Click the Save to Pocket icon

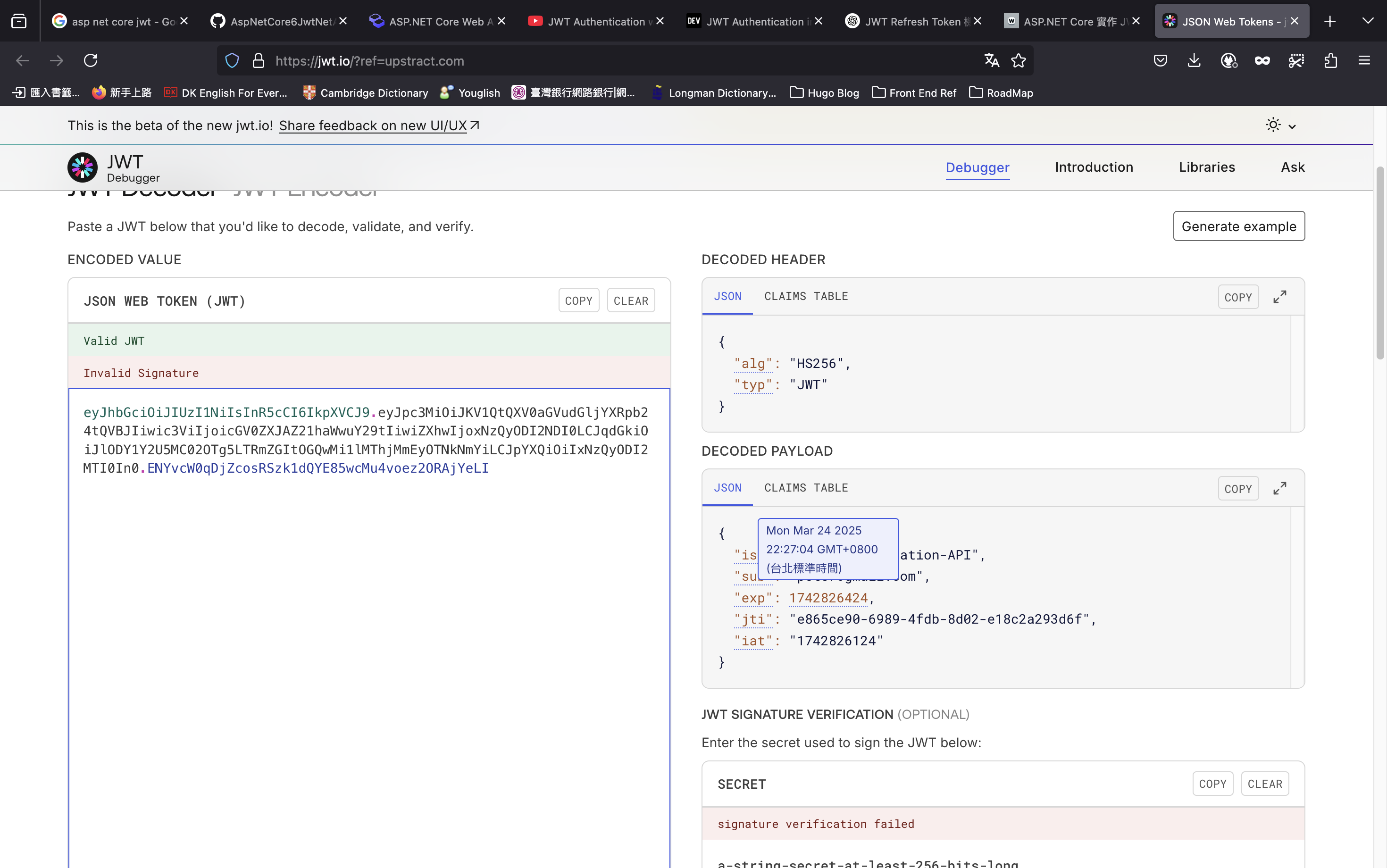(1160, 60)
